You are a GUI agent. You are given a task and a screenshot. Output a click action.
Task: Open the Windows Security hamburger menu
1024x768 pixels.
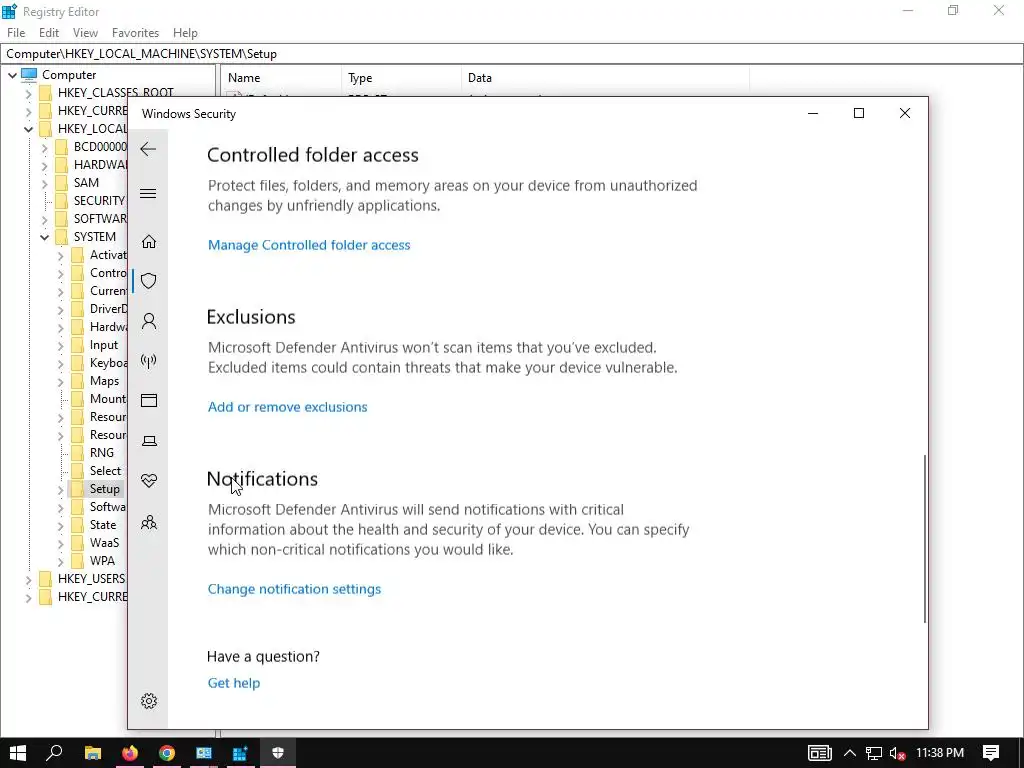(x=148, y=193)
